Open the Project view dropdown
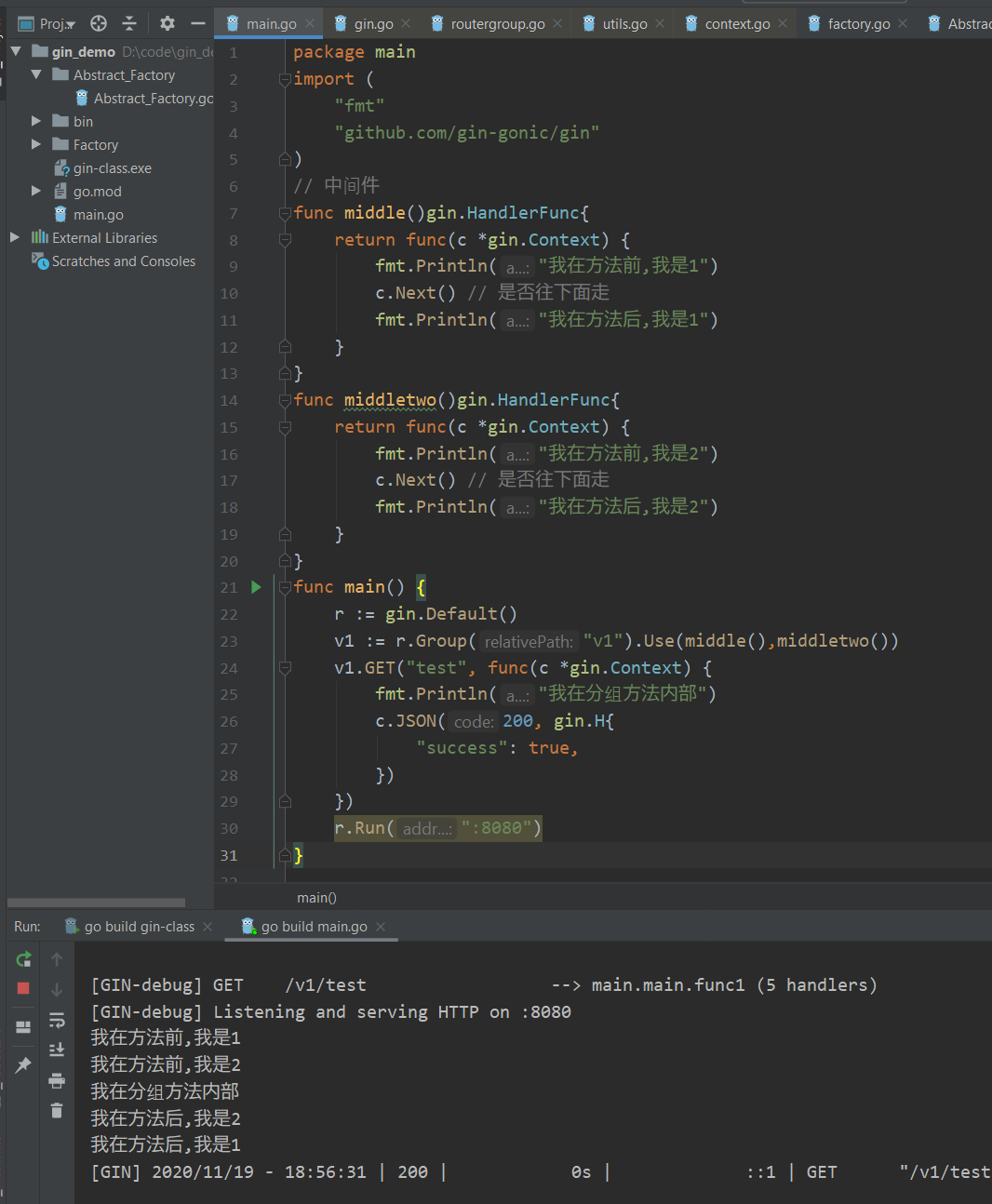Screen dimensions: 992x1204 click(x=47, y=23)
